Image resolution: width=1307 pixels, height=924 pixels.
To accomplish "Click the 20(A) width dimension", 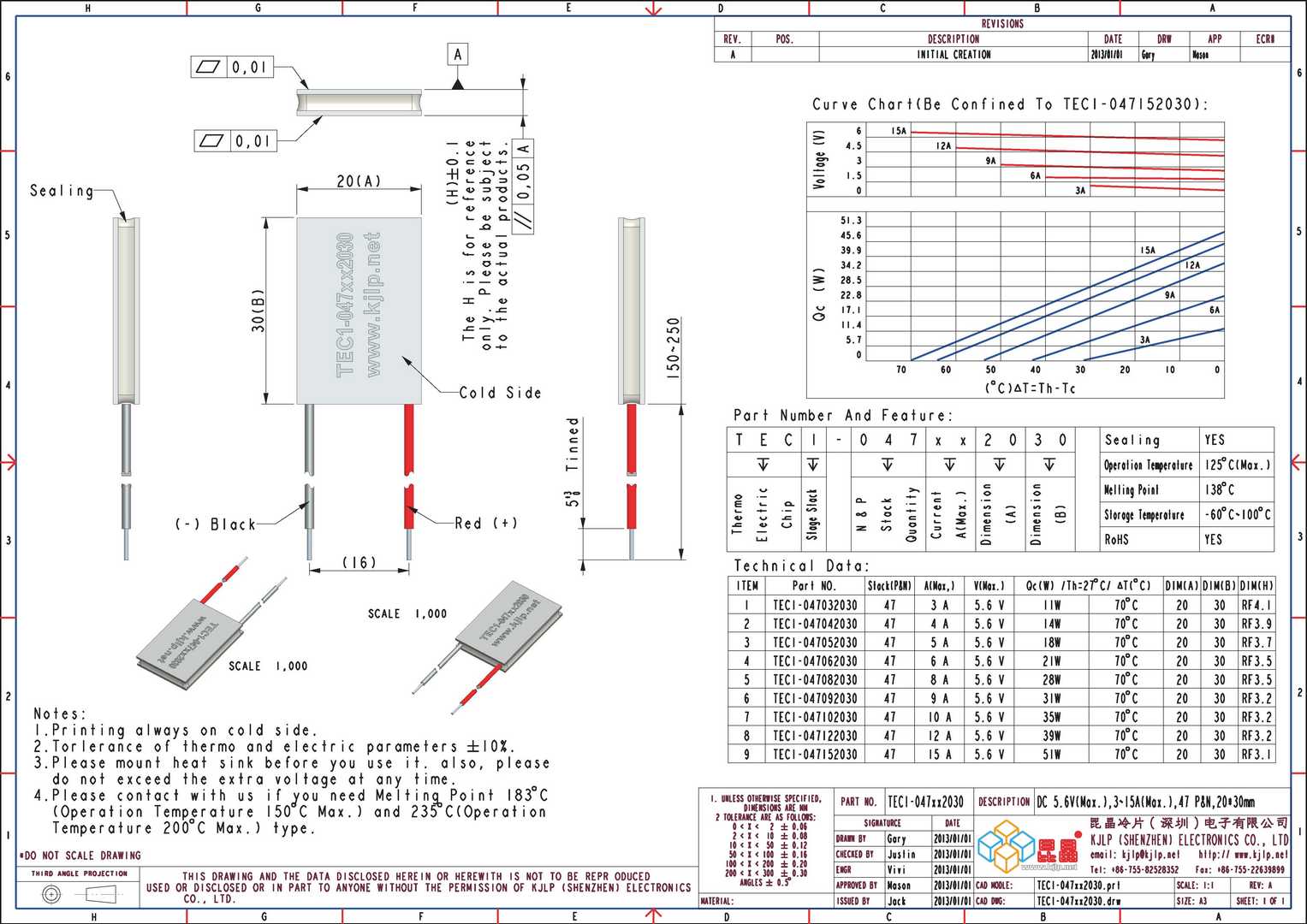I will point(359,181).
